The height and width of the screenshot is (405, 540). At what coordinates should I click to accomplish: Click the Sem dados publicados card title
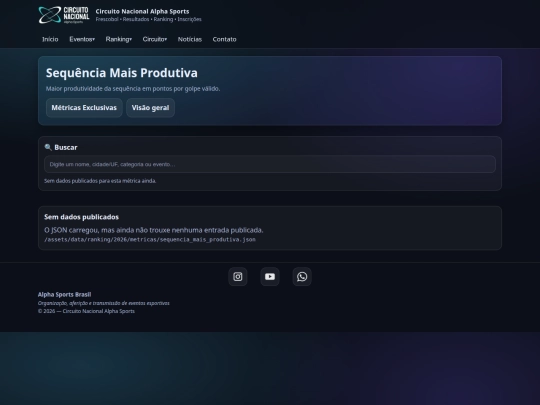[81, 217]
